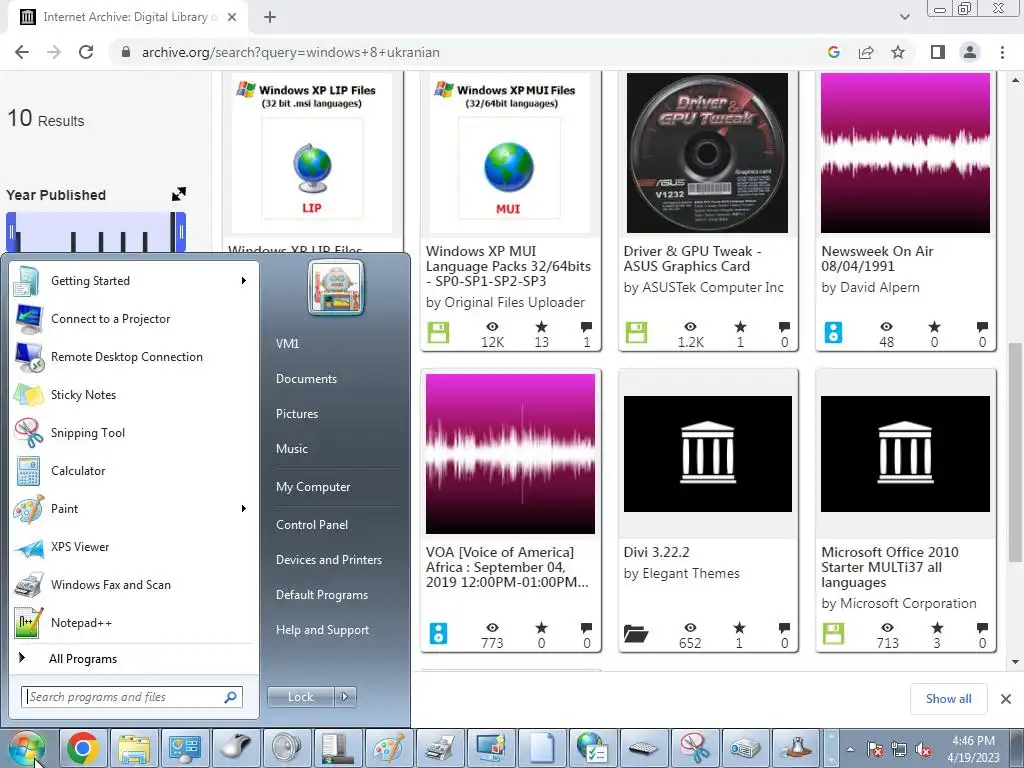Bookmark this page with the star icon
This screenshot has width=1024, height=768.
click(898, 52)
